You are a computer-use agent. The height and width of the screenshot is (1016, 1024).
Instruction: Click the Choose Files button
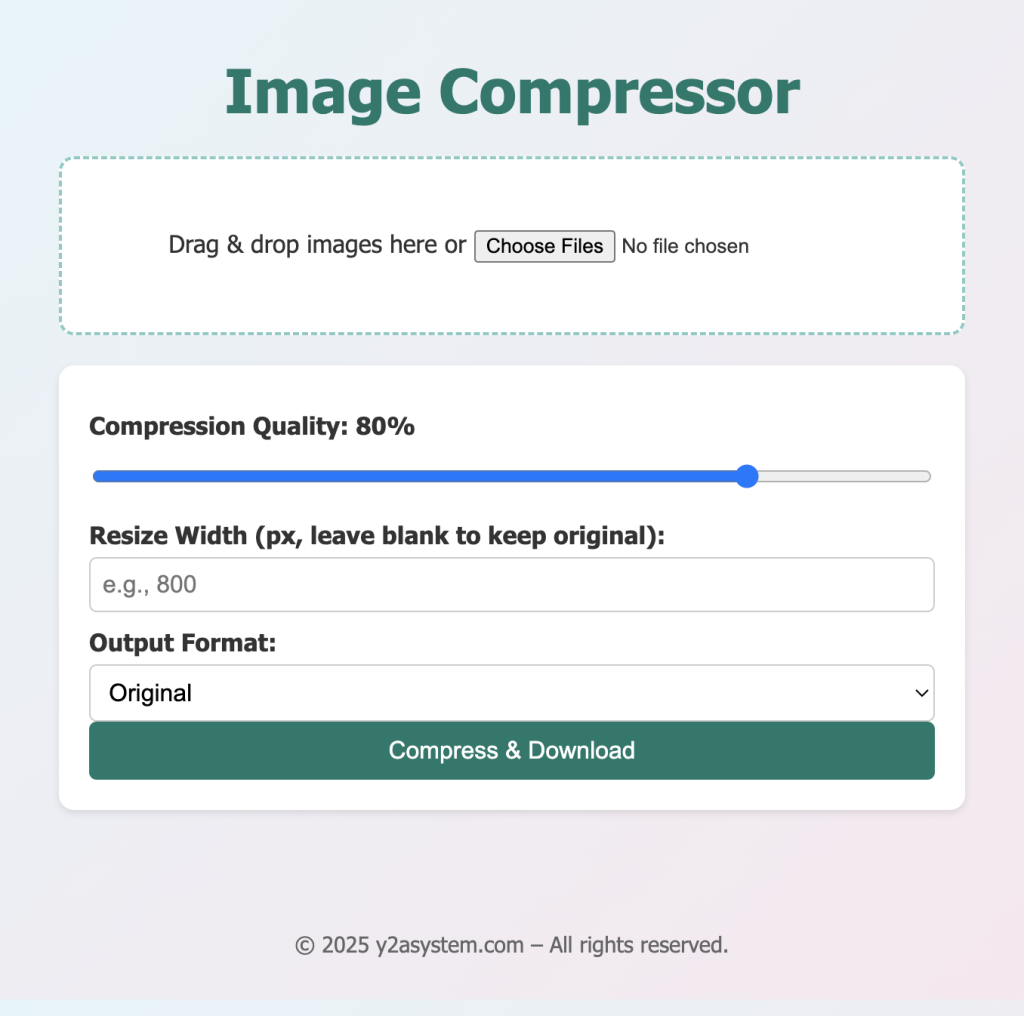[x=544, y=246]
